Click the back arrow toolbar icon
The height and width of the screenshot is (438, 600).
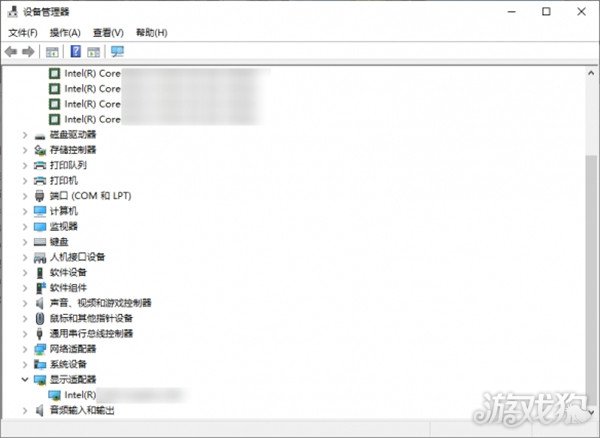(x=11, y=51)
